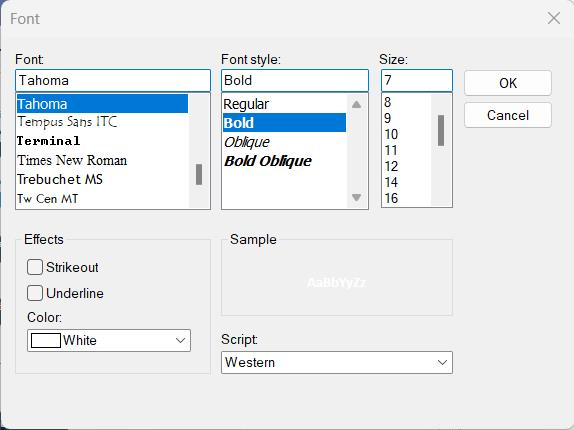Click the OK button

[x=508, y=83]
